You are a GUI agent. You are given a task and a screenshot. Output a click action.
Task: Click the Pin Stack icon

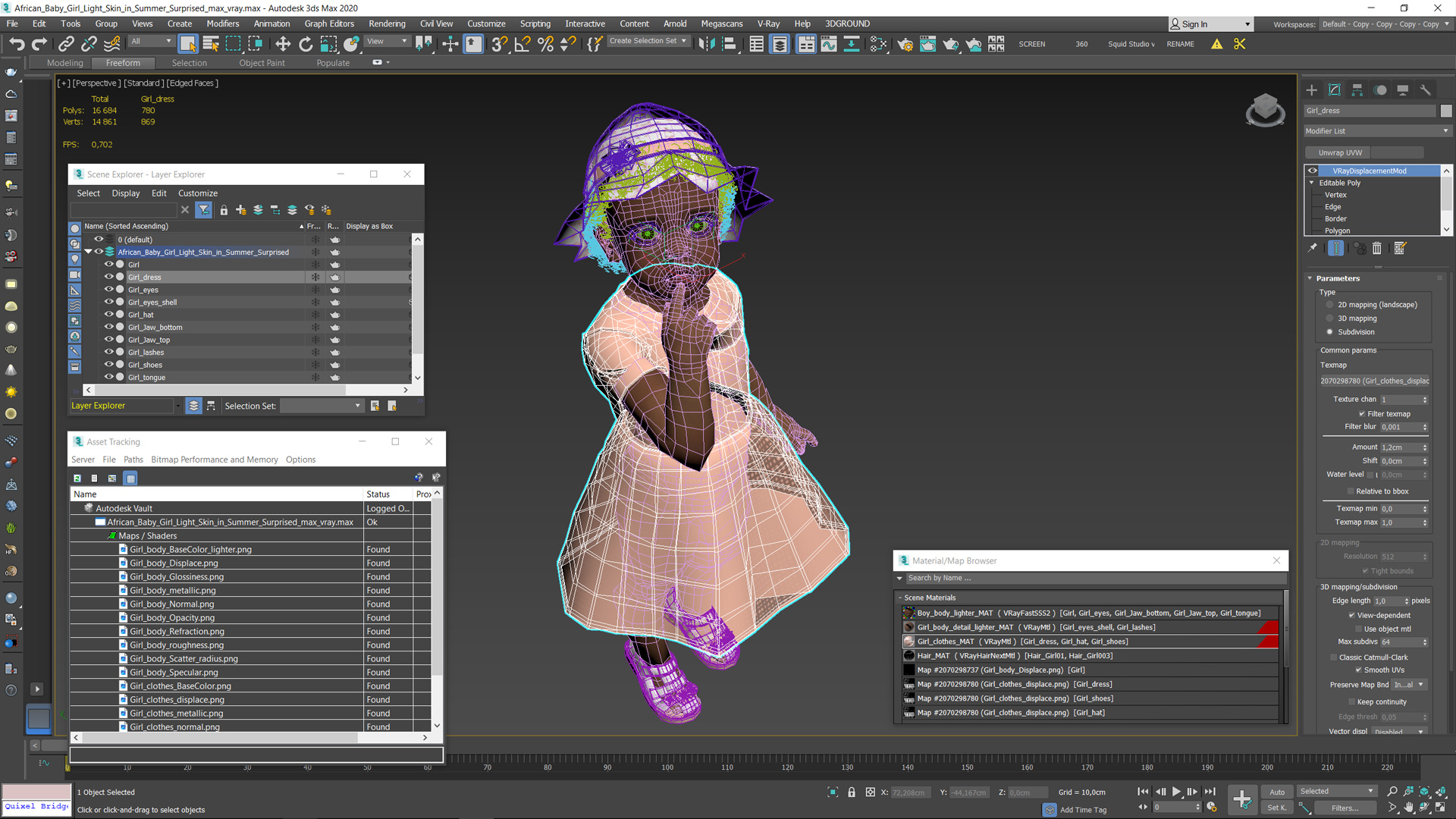pos(1313,248)
